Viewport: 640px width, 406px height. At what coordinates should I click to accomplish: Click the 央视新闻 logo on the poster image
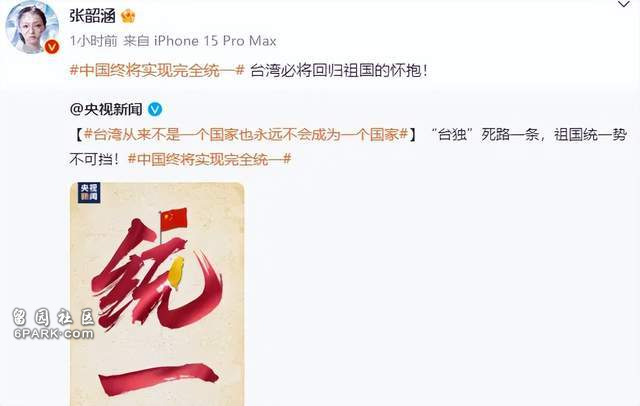[89, 193]
